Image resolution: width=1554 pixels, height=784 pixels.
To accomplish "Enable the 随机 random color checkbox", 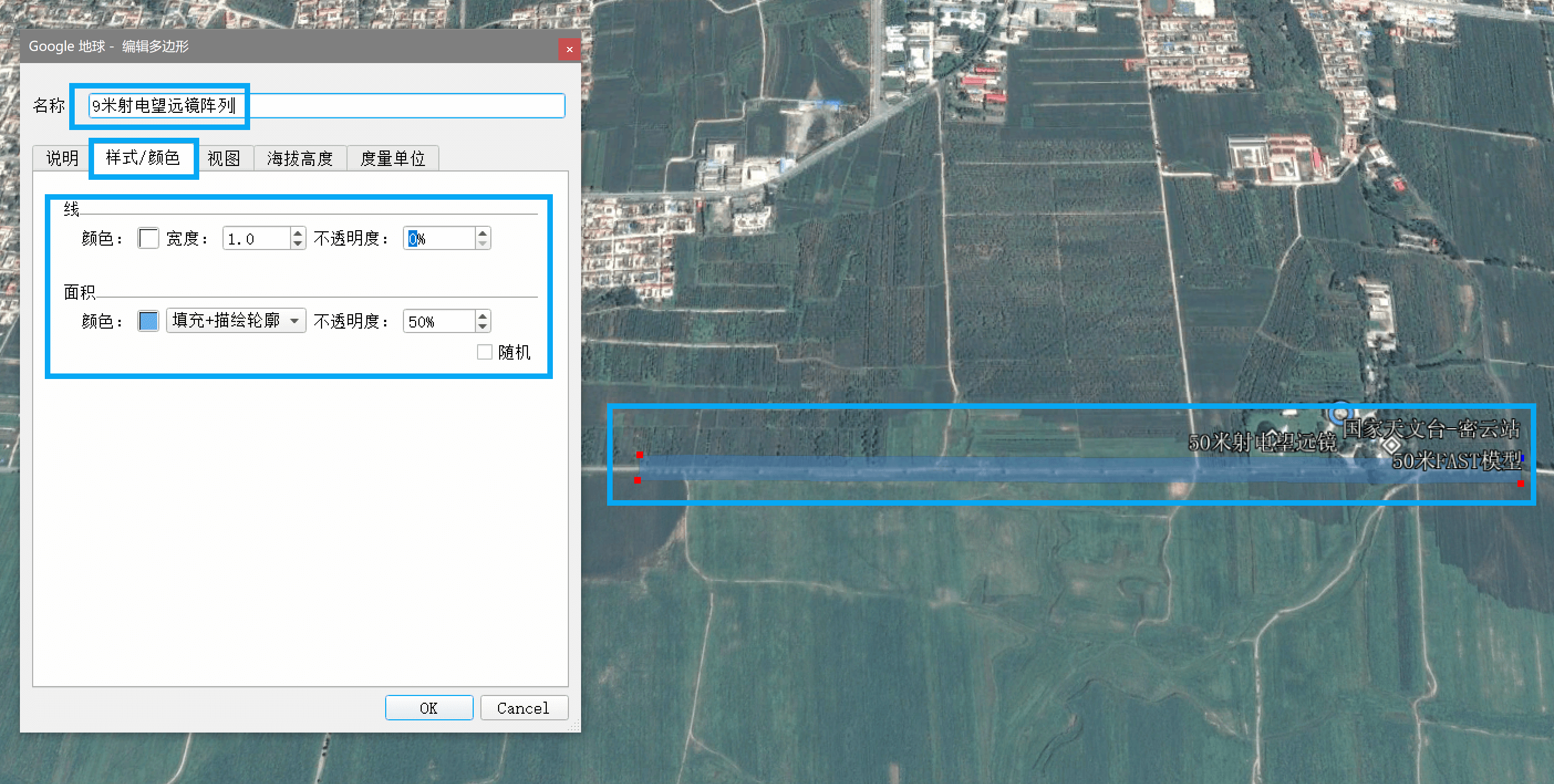I will click(484, 352).
